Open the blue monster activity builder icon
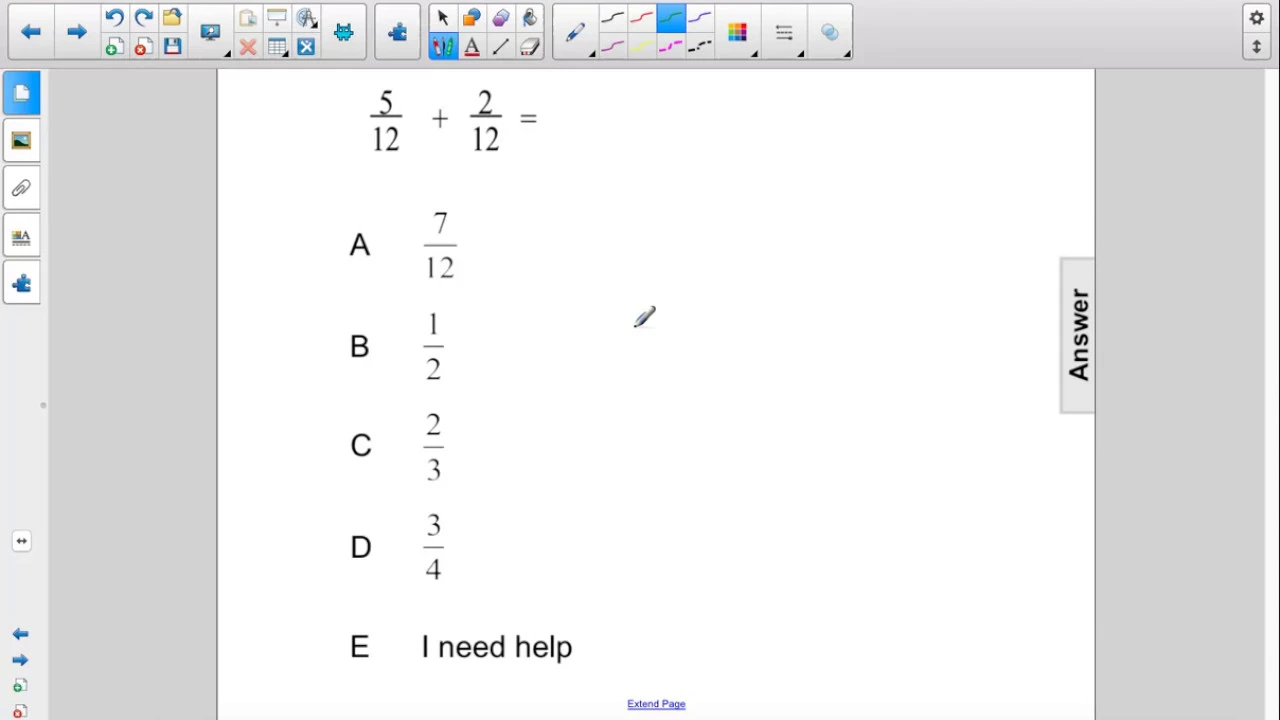 (343, 32)
